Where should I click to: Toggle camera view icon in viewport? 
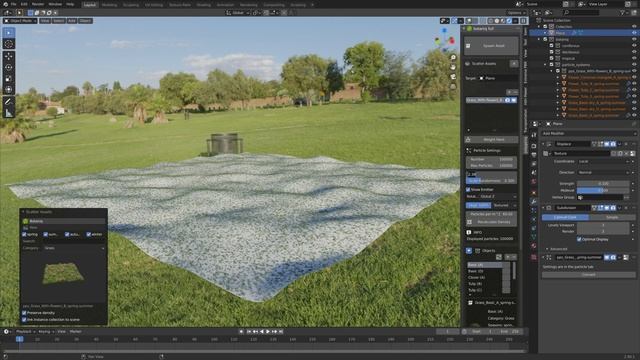point(453,77)
